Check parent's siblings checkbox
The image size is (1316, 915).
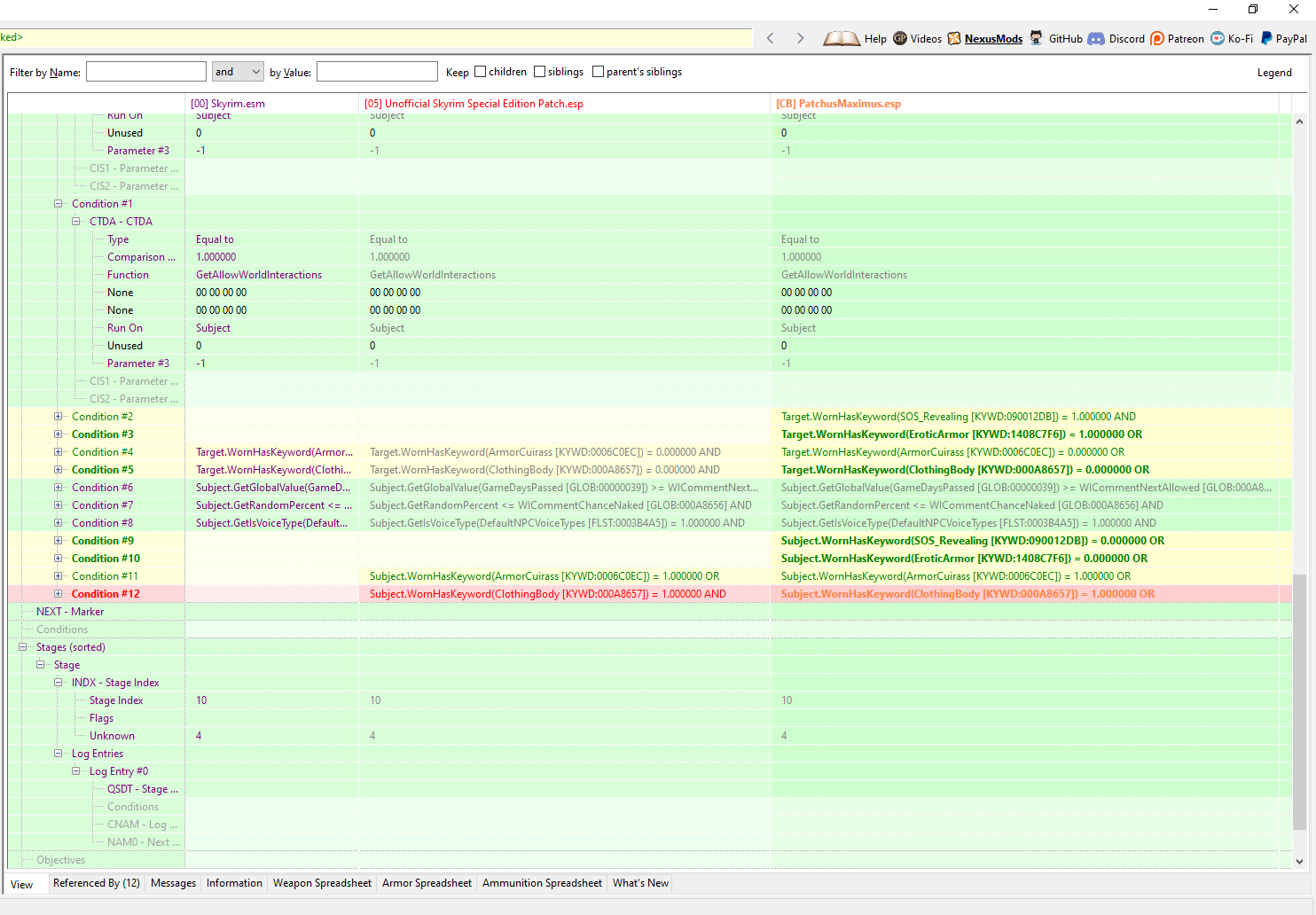[x=598, y=72]
